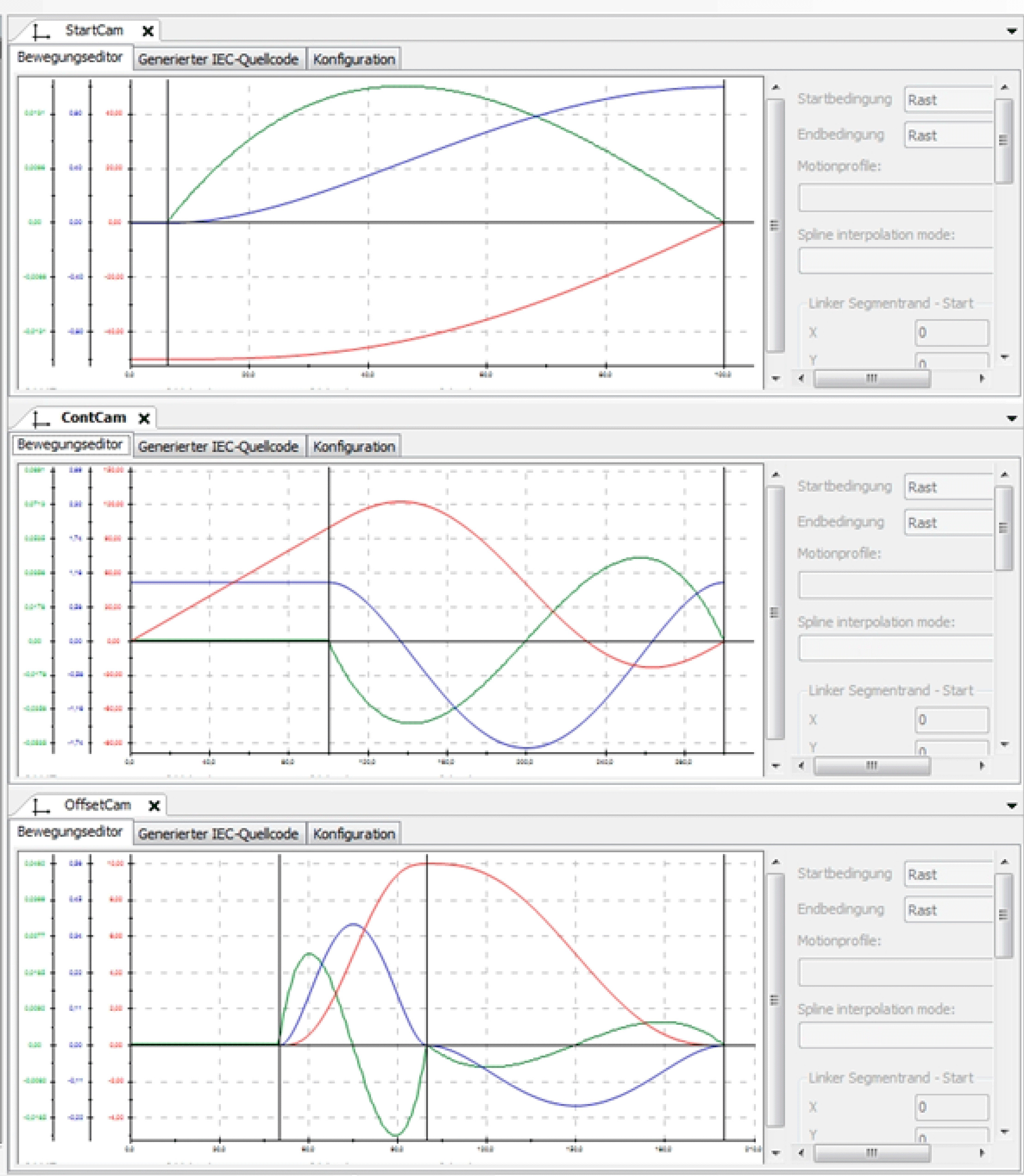This screenshot has width=1024, height=1176.
Task: Click Startbedingung Rast field in StartCam
Action: (948, 100)
